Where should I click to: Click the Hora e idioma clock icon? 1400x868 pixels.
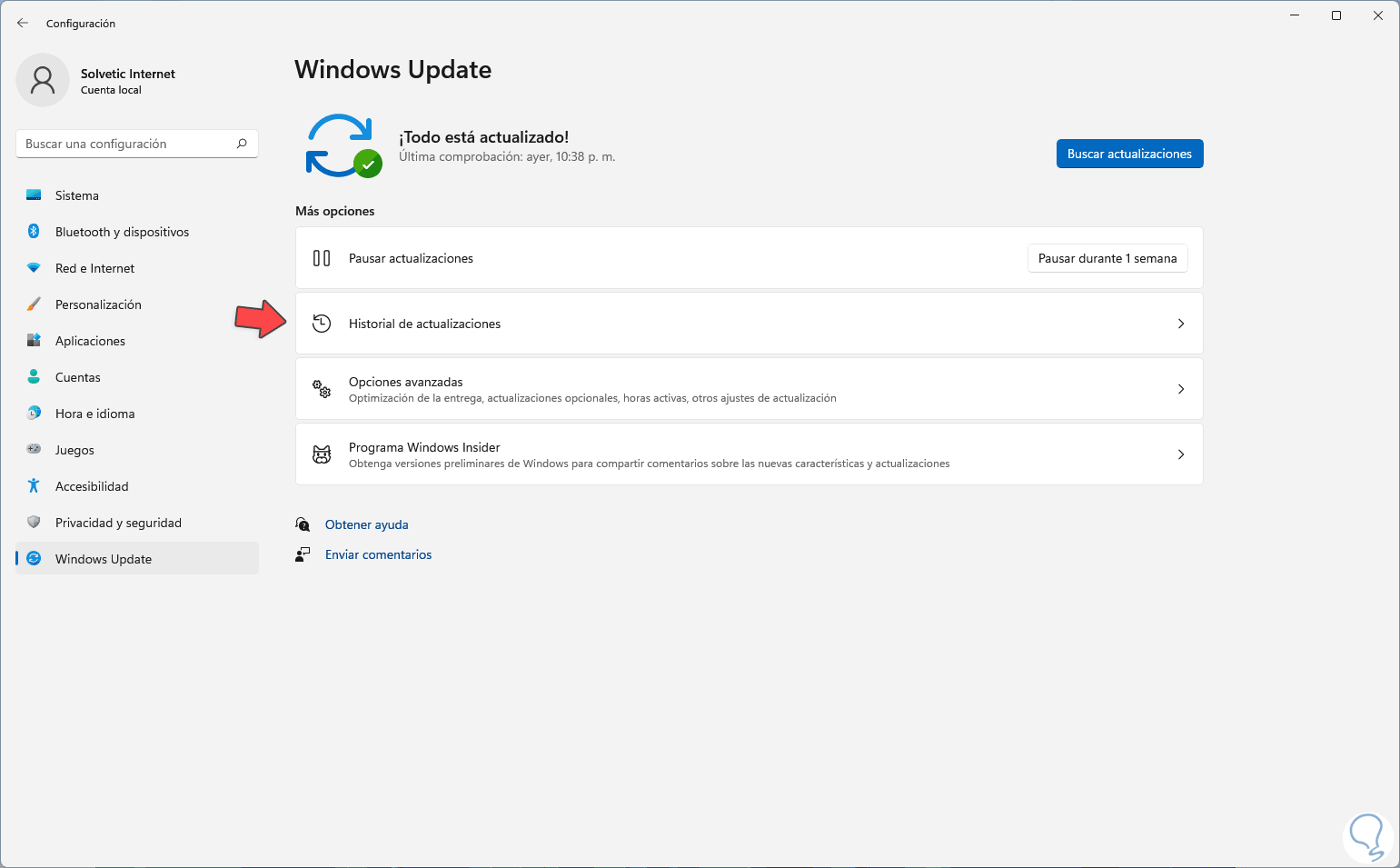point(34,414)
